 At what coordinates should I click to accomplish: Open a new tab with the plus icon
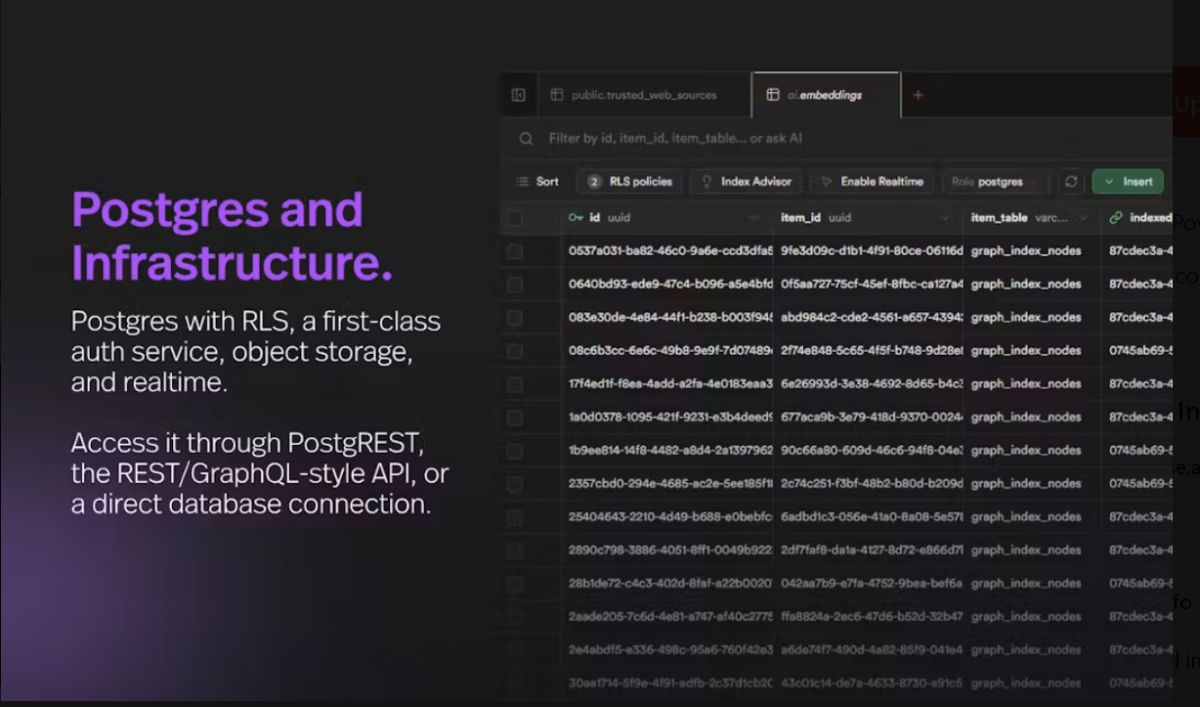point(918,95)
